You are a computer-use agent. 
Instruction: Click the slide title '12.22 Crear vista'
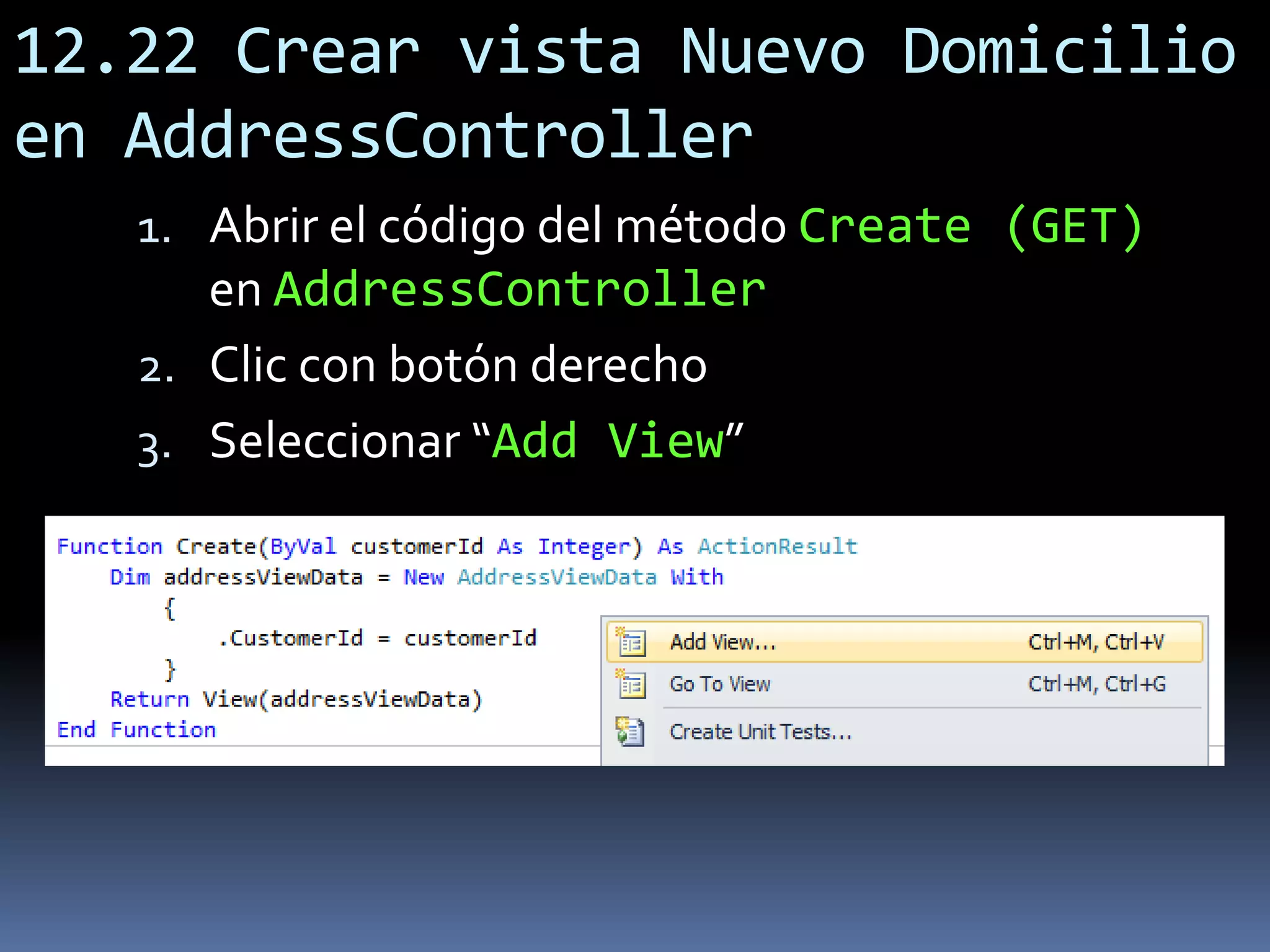pos(329,52)
